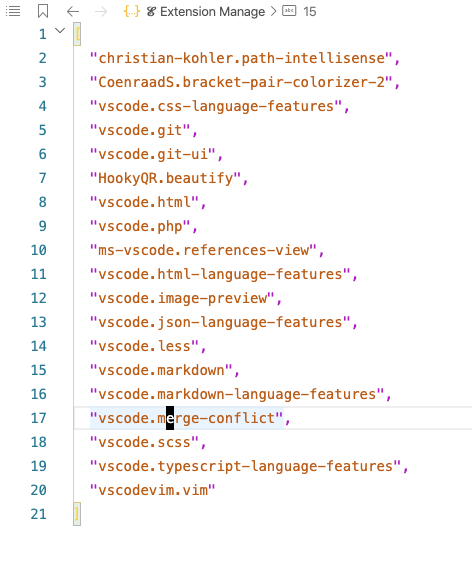The image size is (472, 570).
Task: Click the opening bracket on line 1
Action: (x=77, y=34)
